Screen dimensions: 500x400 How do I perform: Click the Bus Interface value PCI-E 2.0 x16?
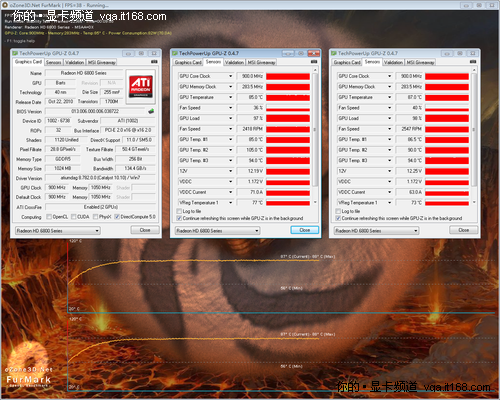coord(128,130)
